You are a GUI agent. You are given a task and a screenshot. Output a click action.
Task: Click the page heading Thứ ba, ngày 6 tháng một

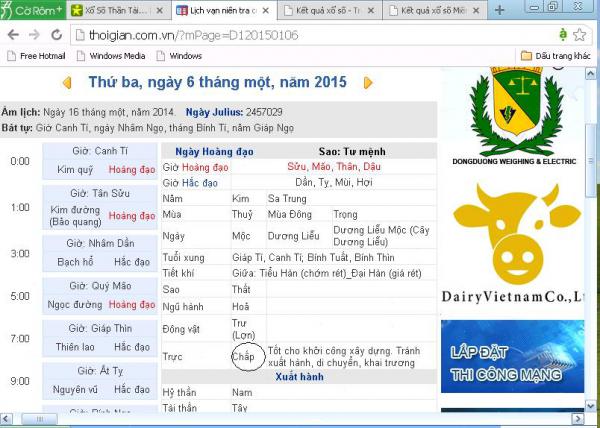pyautogui.click(x=217, y=82)
